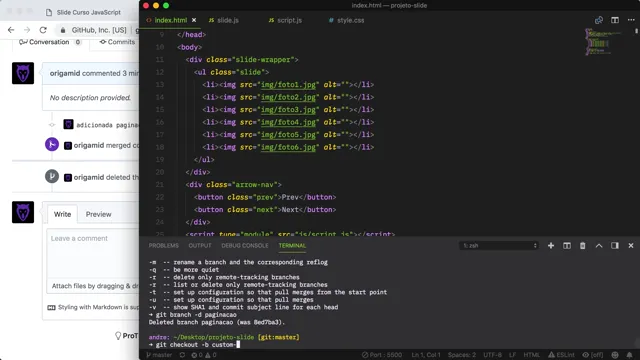Click the editor vertical scrollbar marker
The image size is (640, 360).
point(636,31)
